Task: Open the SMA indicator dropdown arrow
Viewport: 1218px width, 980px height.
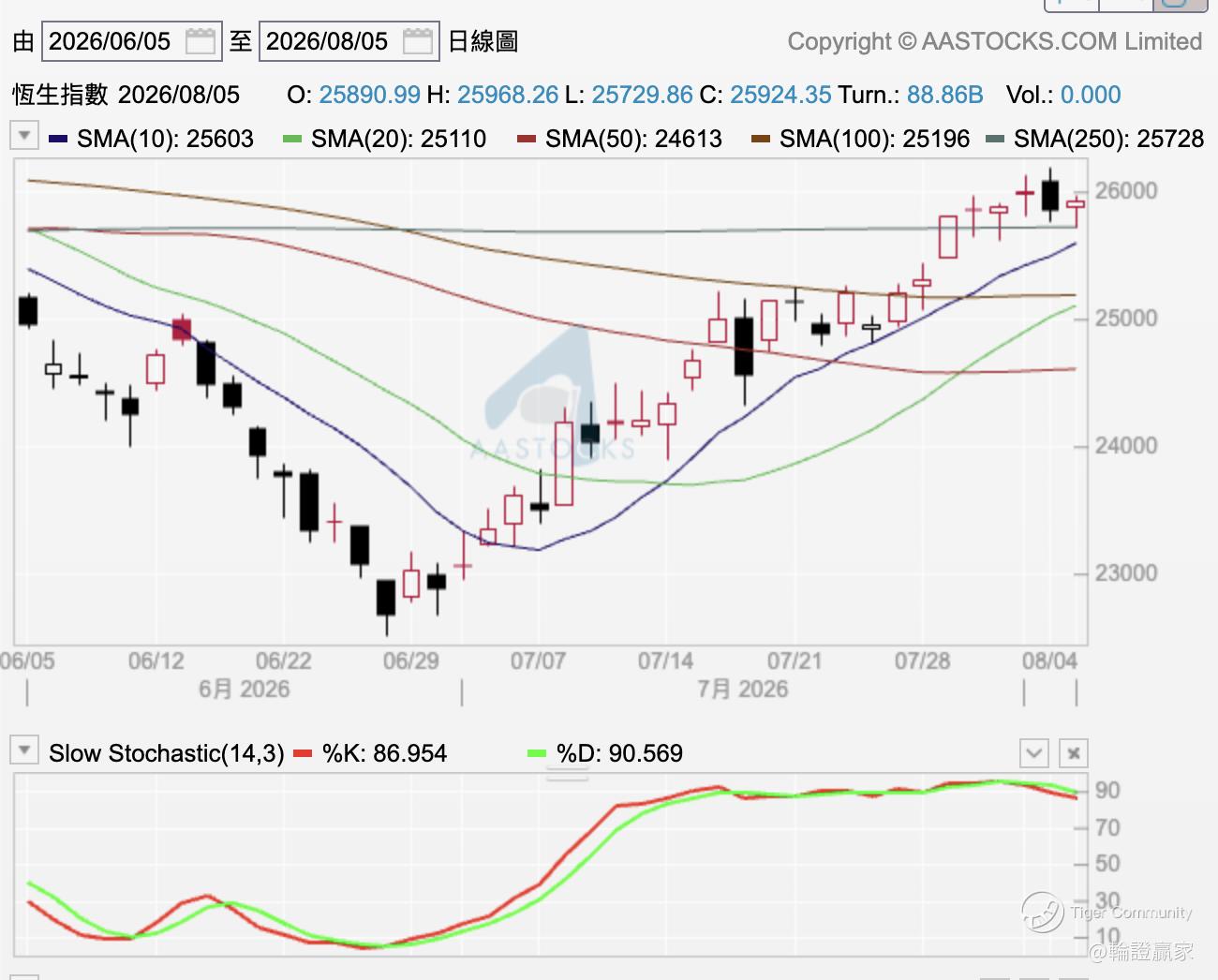Action: tap(23, 135)
